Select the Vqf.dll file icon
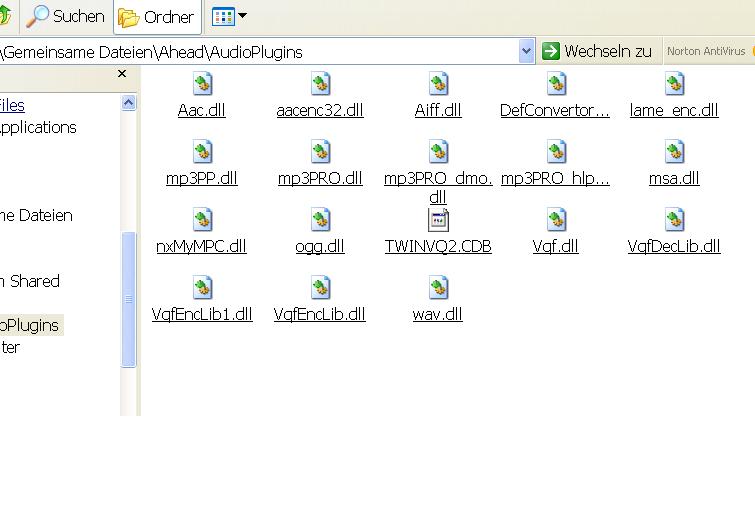755x516 pixels. pos(556,219)
